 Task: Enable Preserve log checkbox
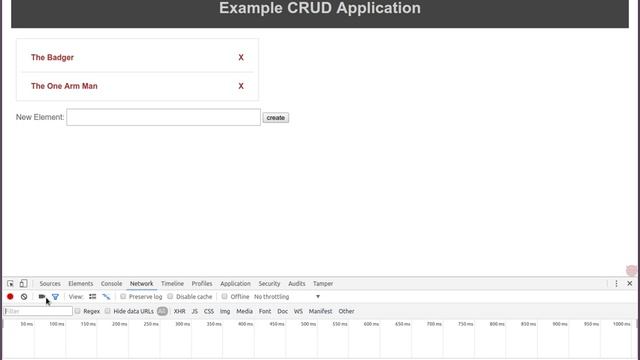pyautogui.click(x=123, y=297)
